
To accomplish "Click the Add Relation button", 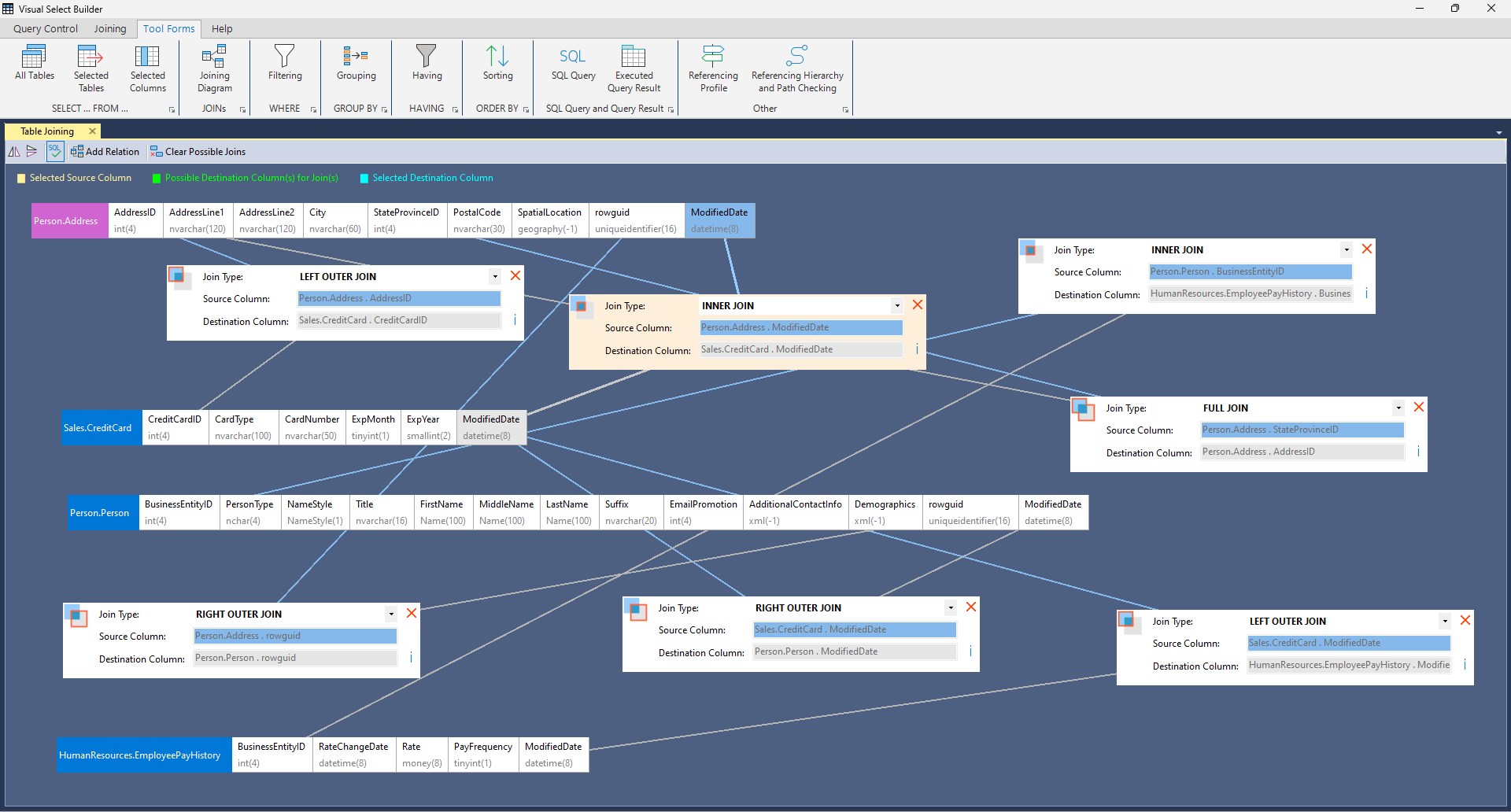I will click(105, 152).
